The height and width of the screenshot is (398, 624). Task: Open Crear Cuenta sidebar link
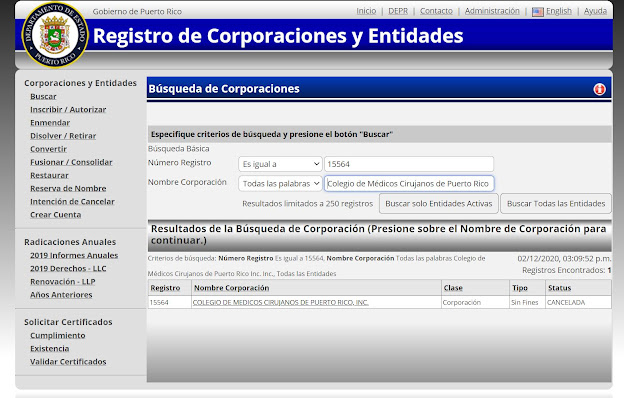coord(56,215)
